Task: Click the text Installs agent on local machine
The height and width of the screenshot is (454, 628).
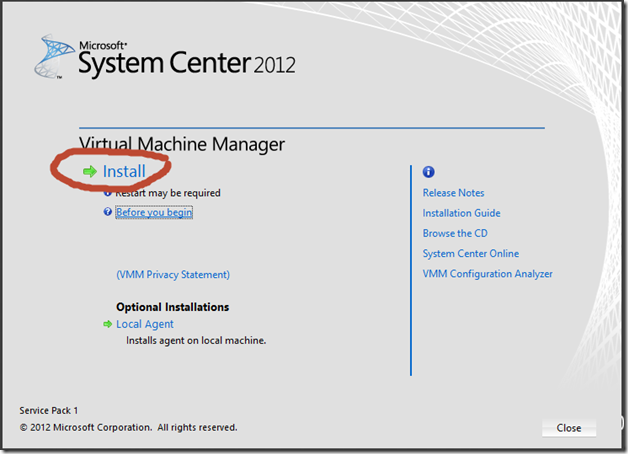Action: [x=196, y=341]
